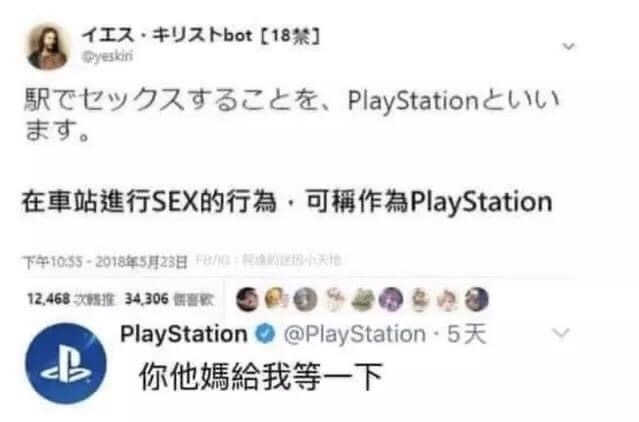Open the yellow-haired liker avatar

pyautogui.click(x=277, y=300)
